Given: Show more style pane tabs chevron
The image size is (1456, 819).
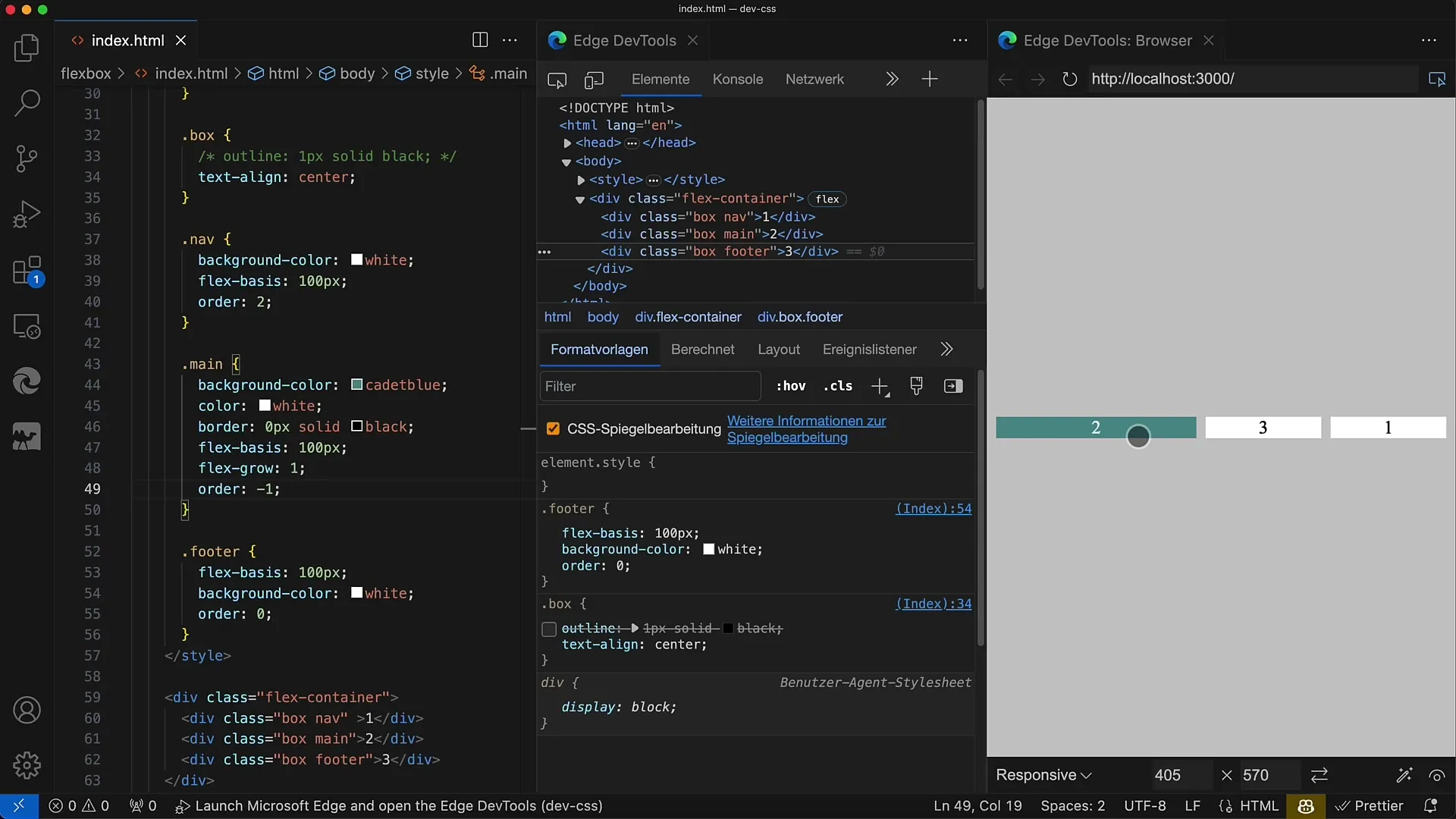Looking at the screenshot, I should point(946,350).
